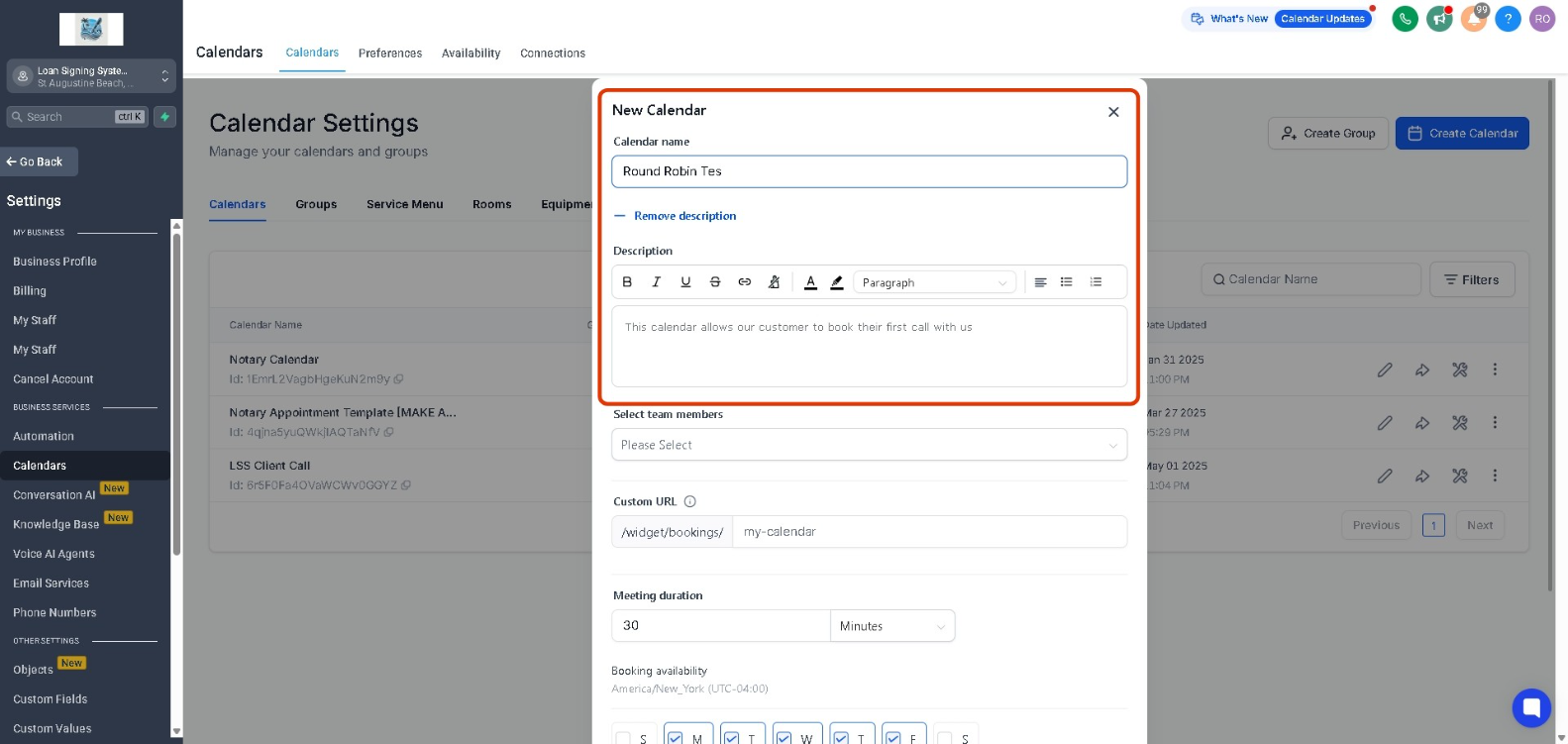The image size is (1568, 744).
Task: Click the Calendar name input field
Action: click(870, 171)
